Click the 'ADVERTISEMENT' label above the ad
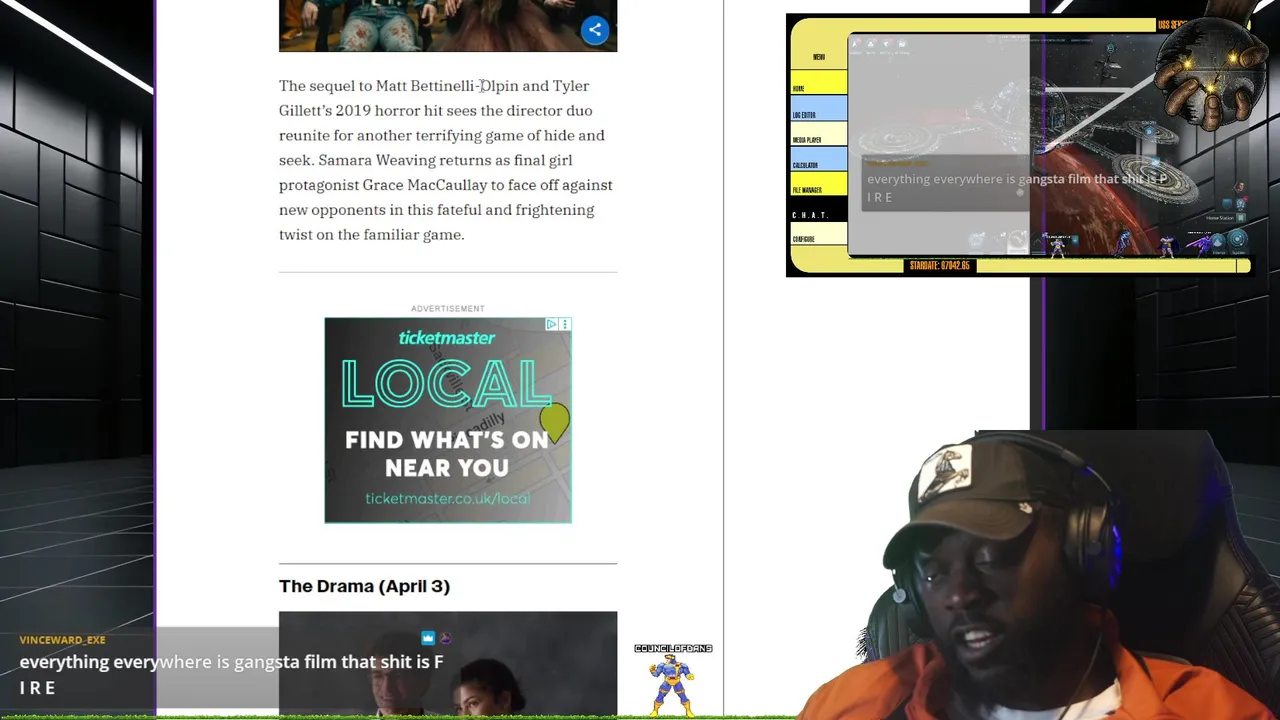 (447, 308)
